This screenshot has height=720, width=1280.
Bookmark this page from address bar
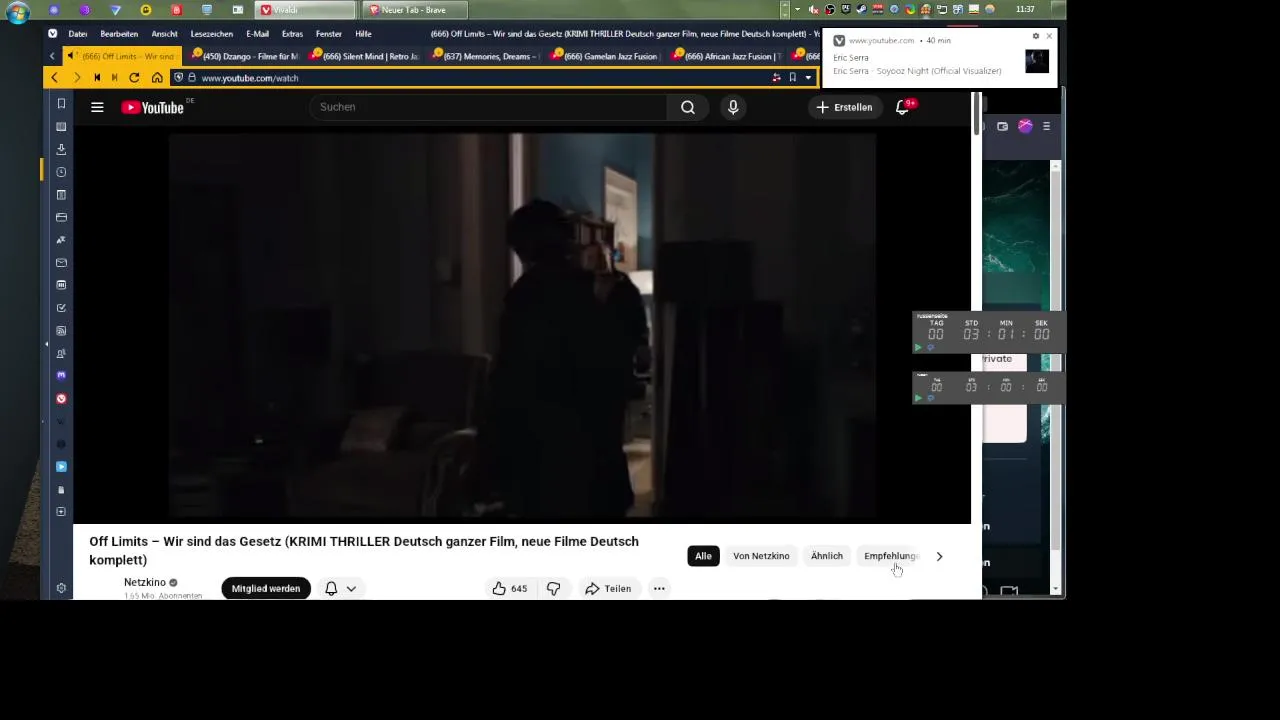792,78
